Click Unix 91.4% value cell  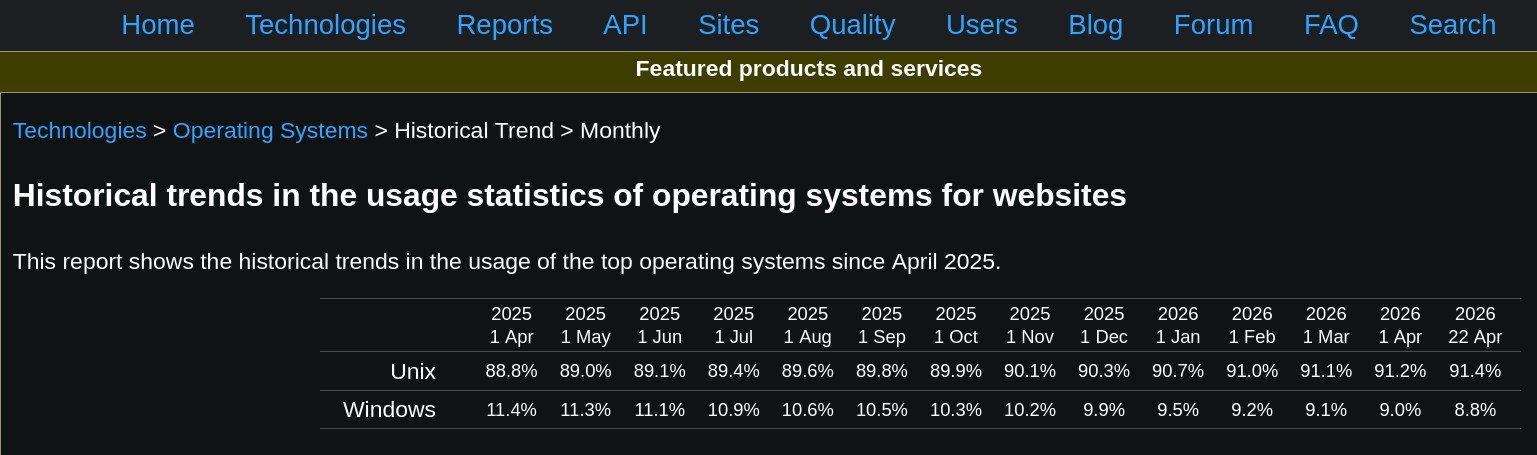pos(1475,371)
